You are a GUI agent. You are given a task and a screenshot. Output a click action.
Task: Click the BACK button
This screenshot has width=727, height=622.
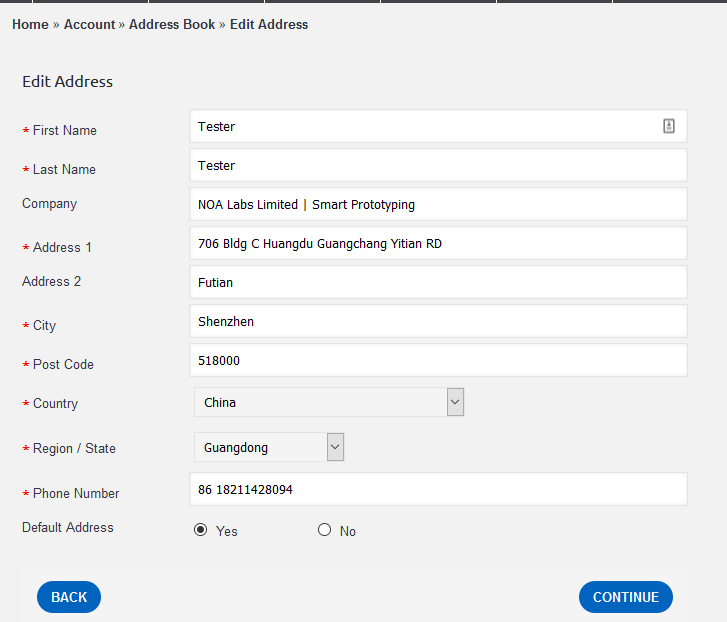click(x=69, y=597)
